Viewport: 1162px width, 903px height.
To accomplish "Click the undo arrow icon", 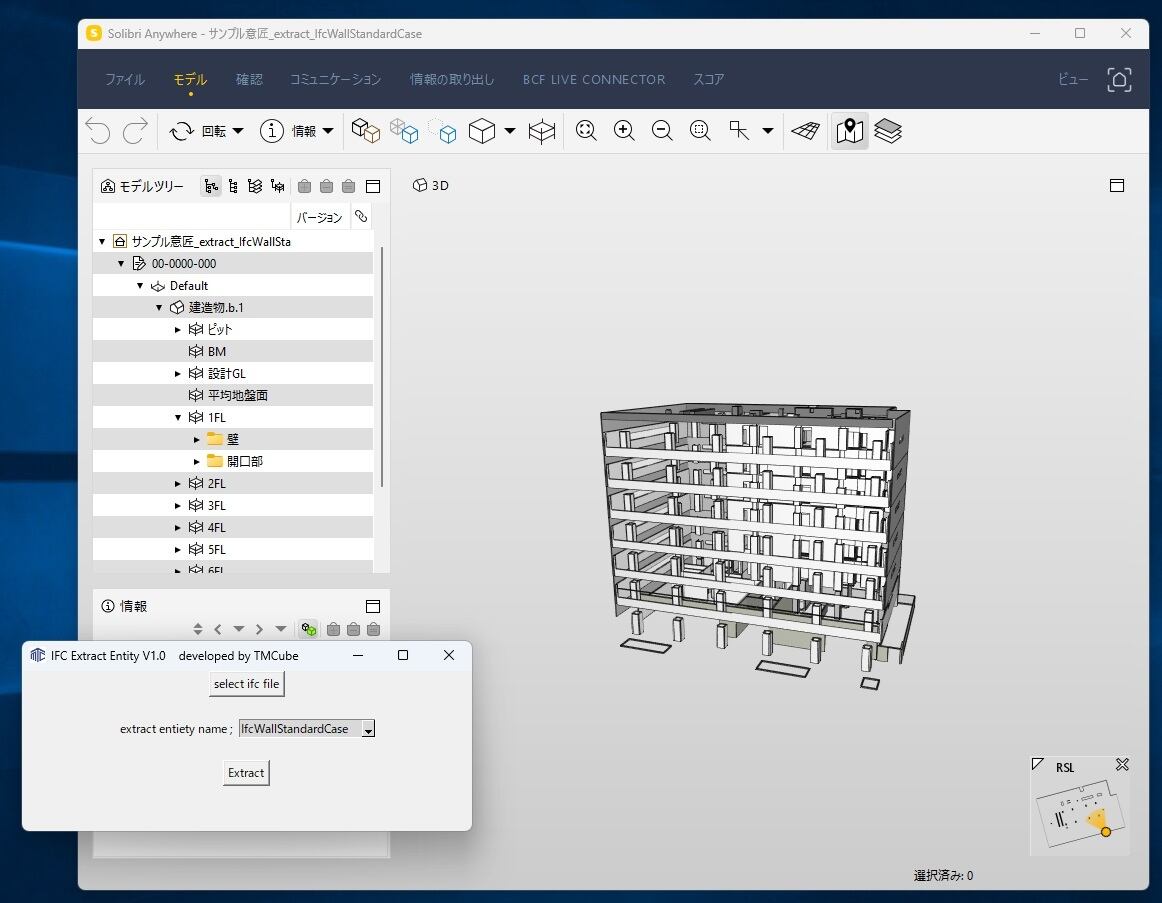I will coord(99,131).
